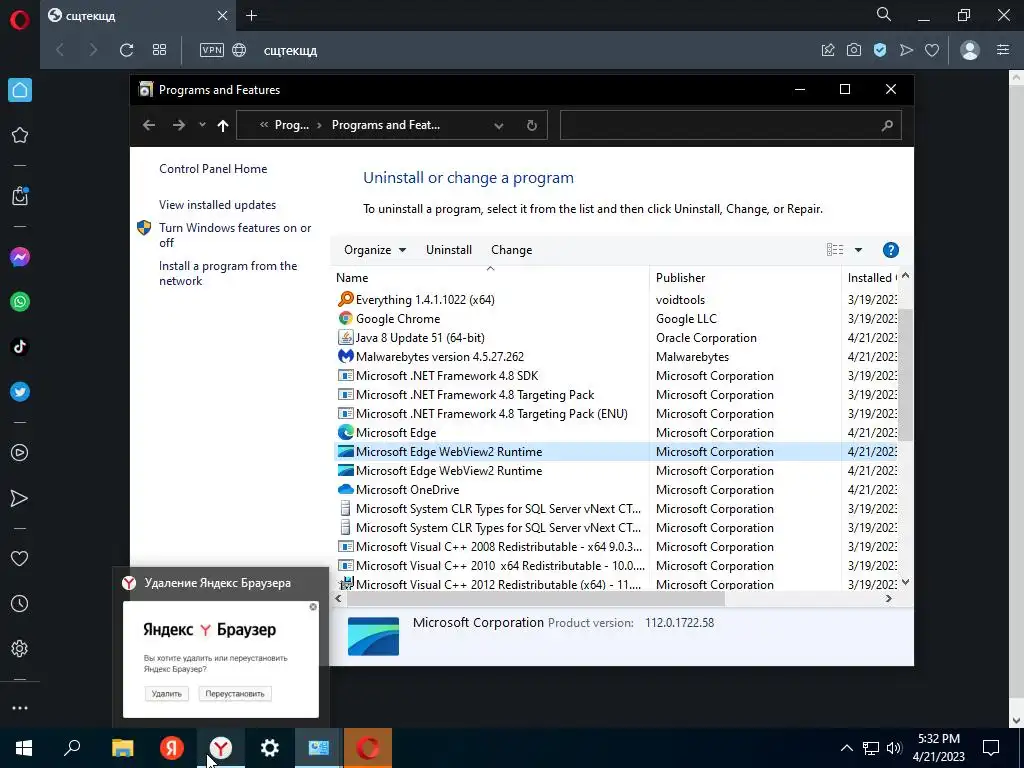Open the volume icon in system tray
The width and height of the screenshot is (1024, 768).
click(894, 748)
